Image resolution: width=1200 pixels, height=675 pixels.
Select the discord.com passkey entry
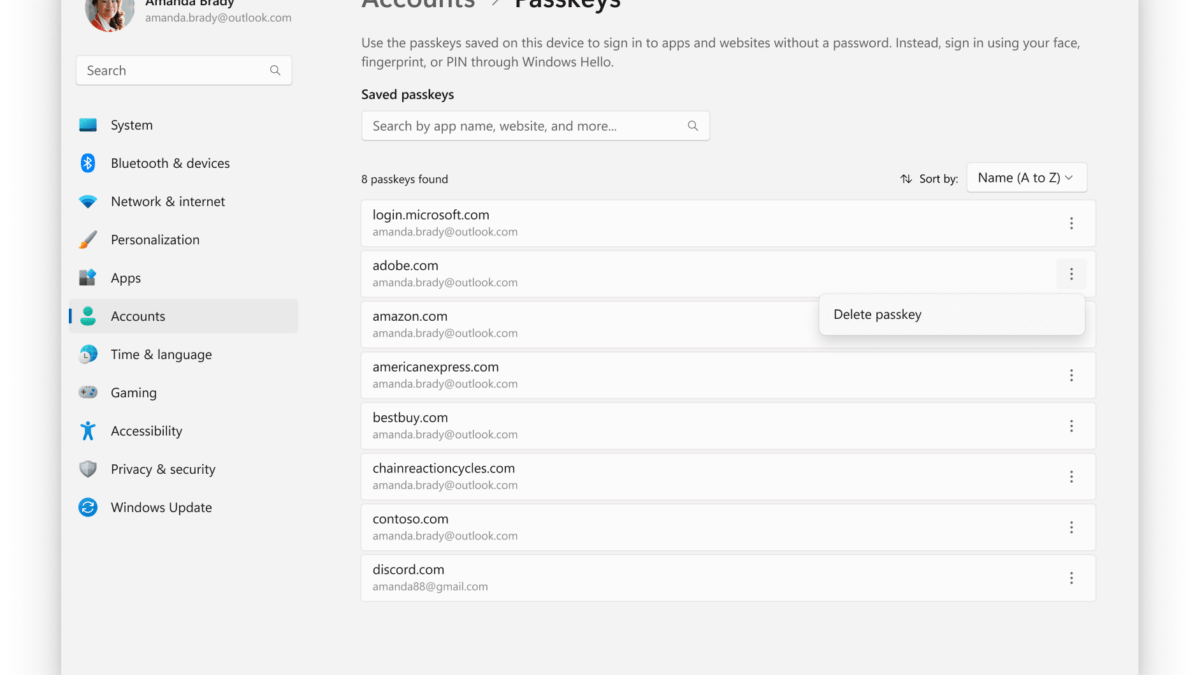pyautogui.click(x=728, y=578)
